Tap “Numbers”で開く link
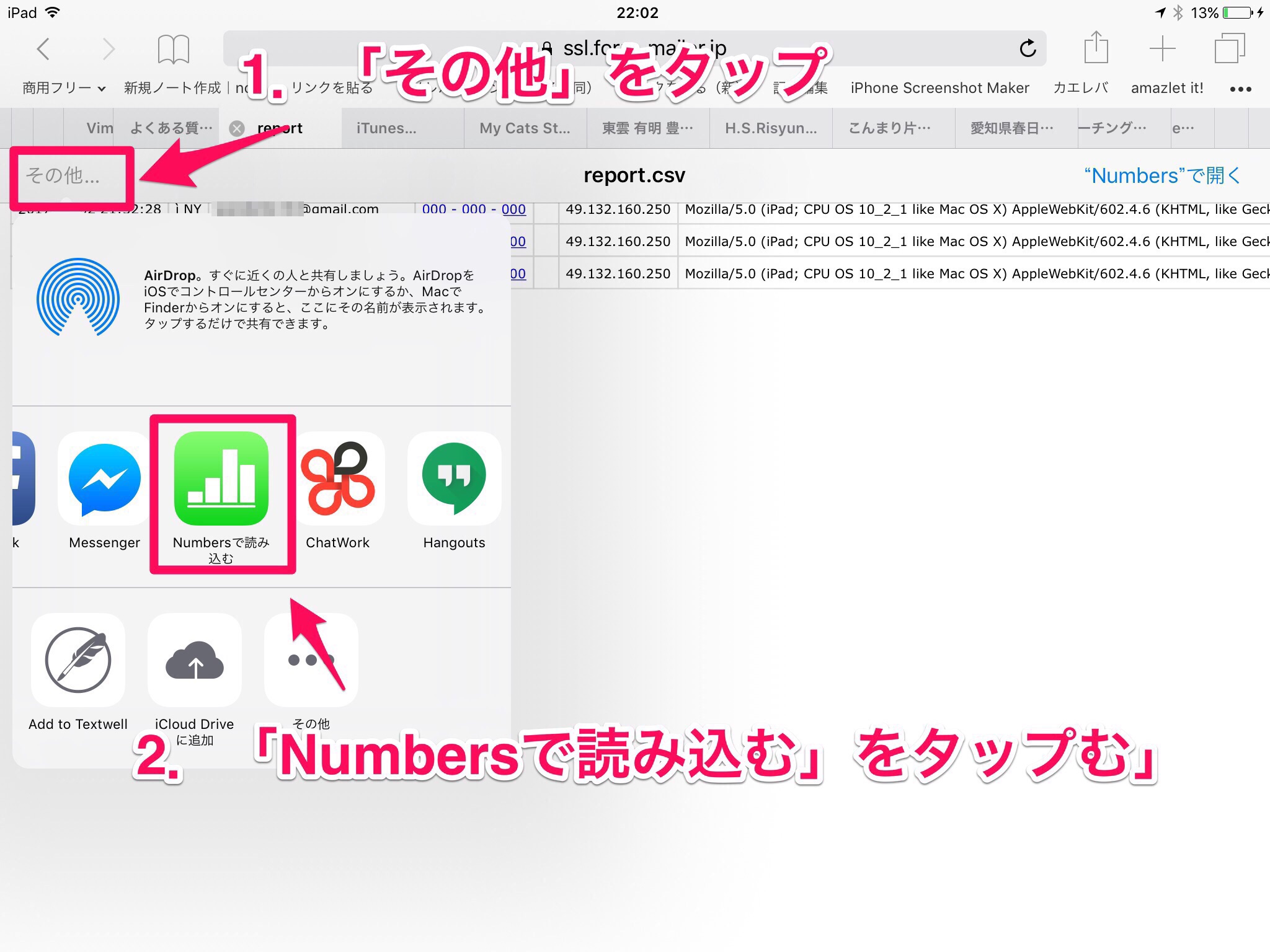 [x=1161, y=175]
